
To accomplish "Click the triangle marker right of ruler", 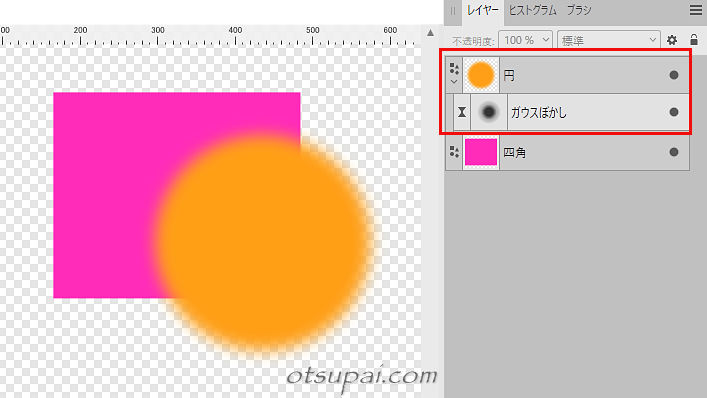I will [430, 32].
